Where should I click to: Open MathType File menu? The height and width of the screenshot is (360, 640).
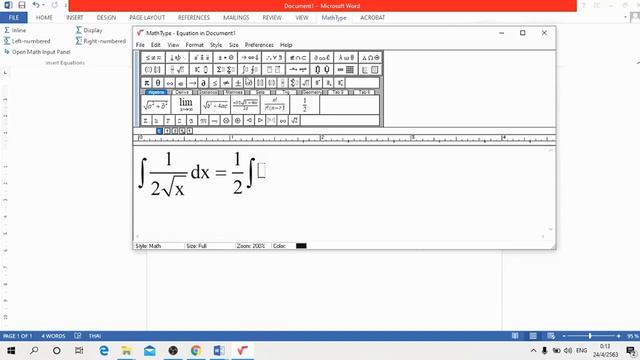pyautogui.click(x=140, y=45)
